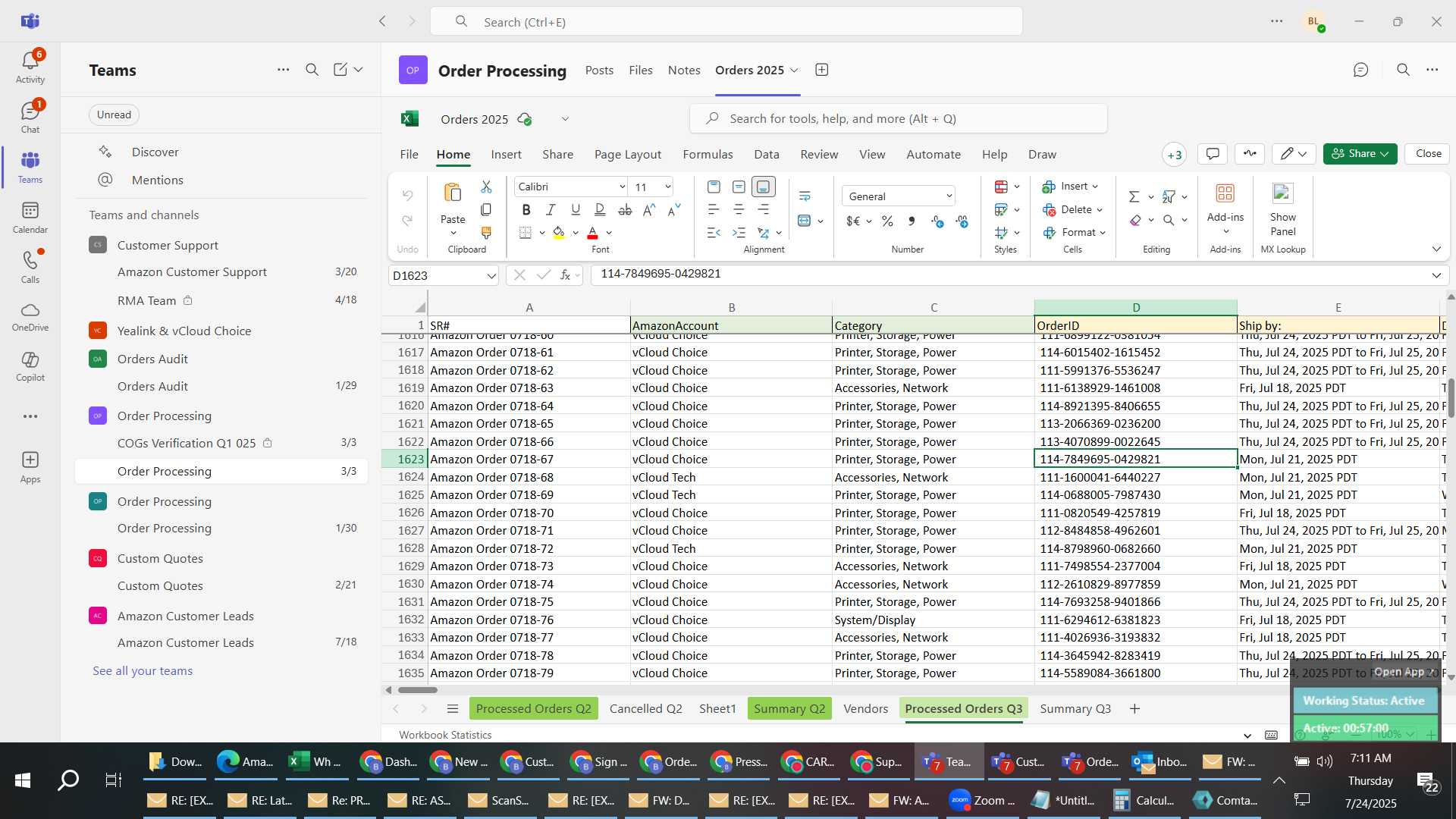The height and width of the screenshot is (819, 1456).
Task: Toggle Underline formatting
Action: tap(576, 210)
